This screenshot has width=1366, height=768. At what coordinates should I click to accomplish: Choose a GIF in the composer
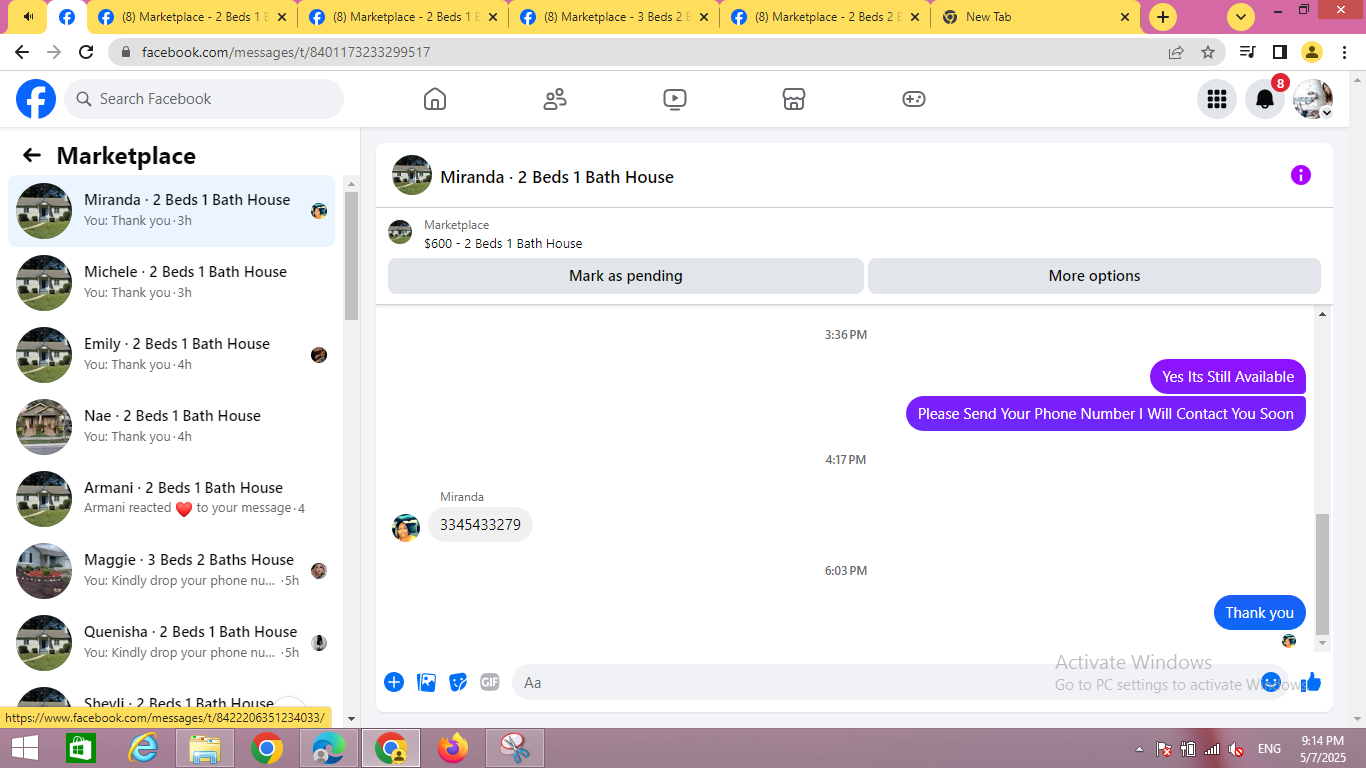[x=489, y=682]
